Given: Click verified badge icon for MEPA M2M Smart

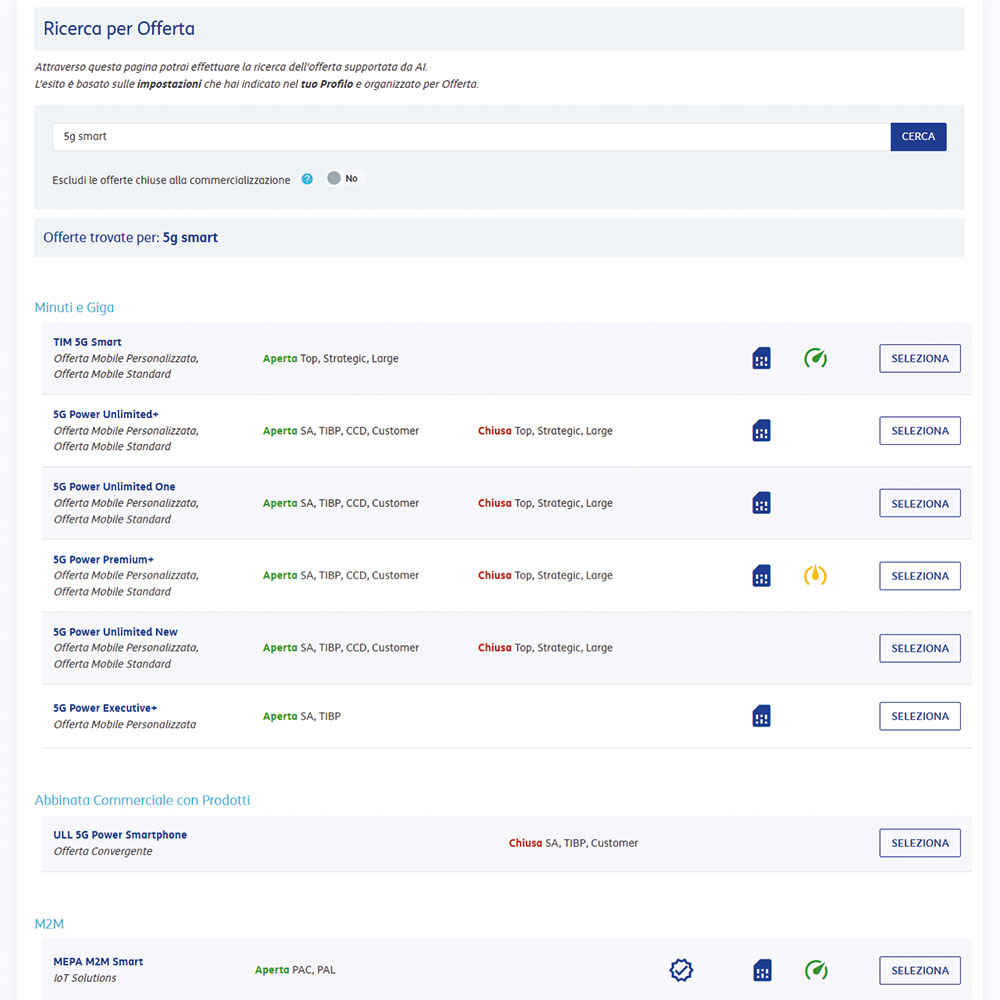Looking at the screenshot, I should pos(681,970).
